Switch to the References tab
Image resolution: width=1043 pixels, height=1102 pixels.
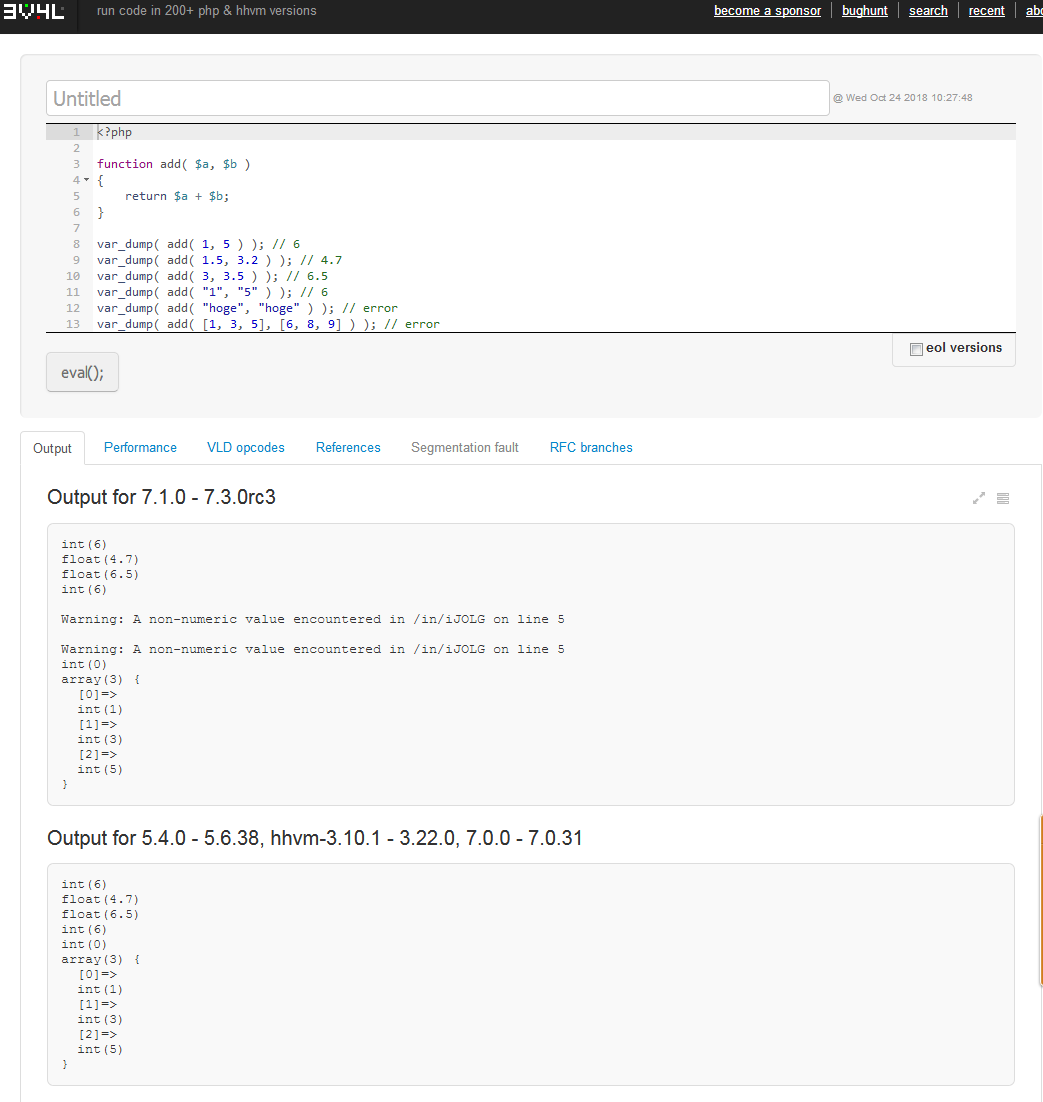[x=348, y=448]
